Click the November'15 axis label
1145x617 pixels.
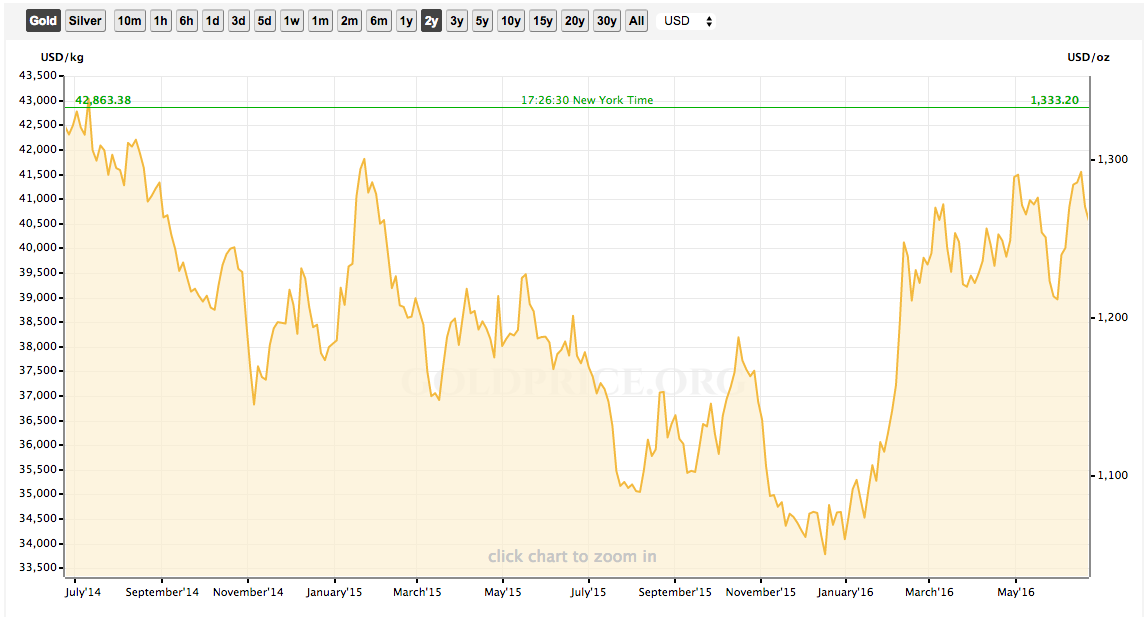[761, 591]
